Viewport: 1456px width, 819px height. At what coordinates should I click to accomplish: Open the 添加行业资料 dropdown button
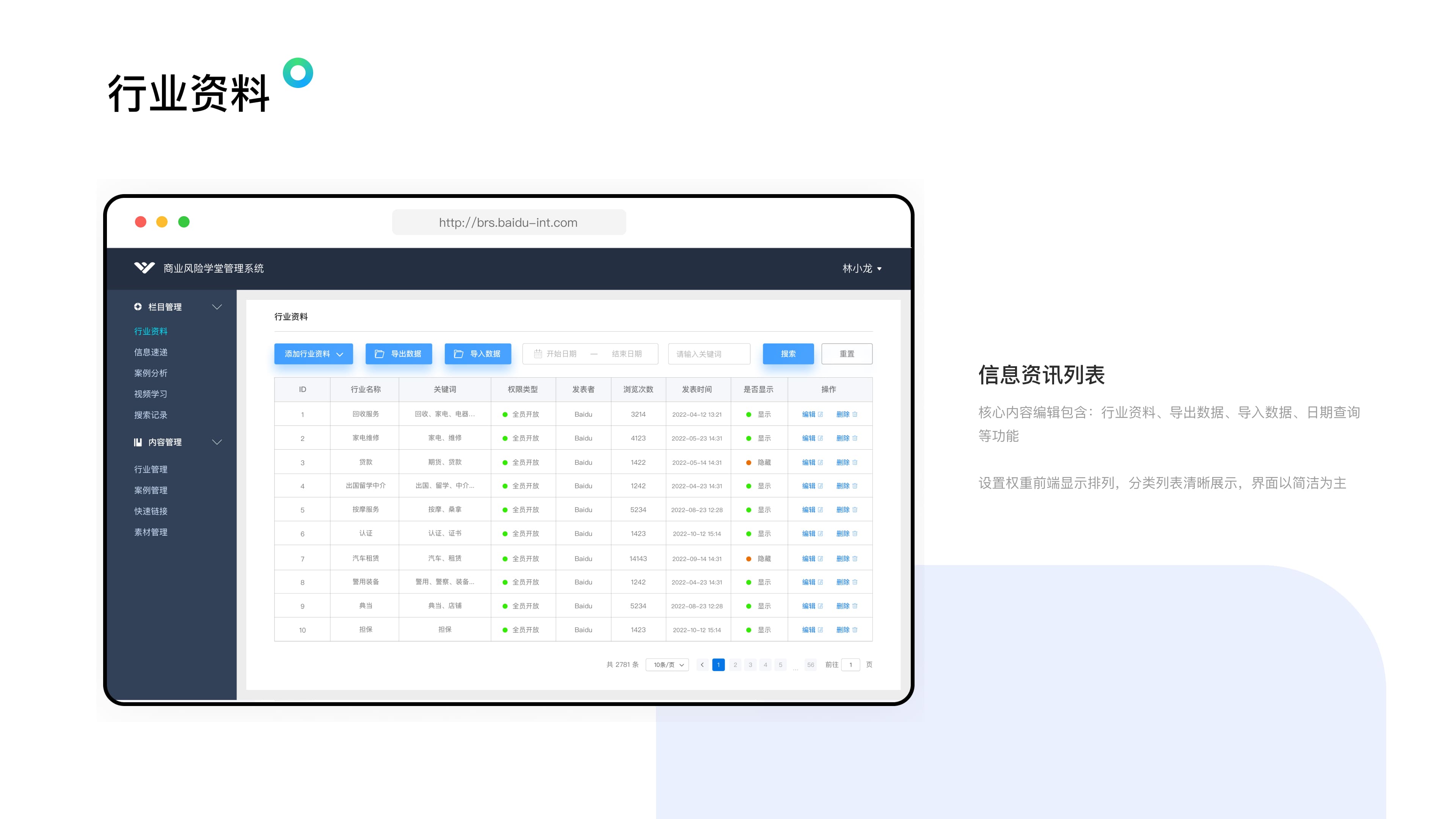click(313, 354)
